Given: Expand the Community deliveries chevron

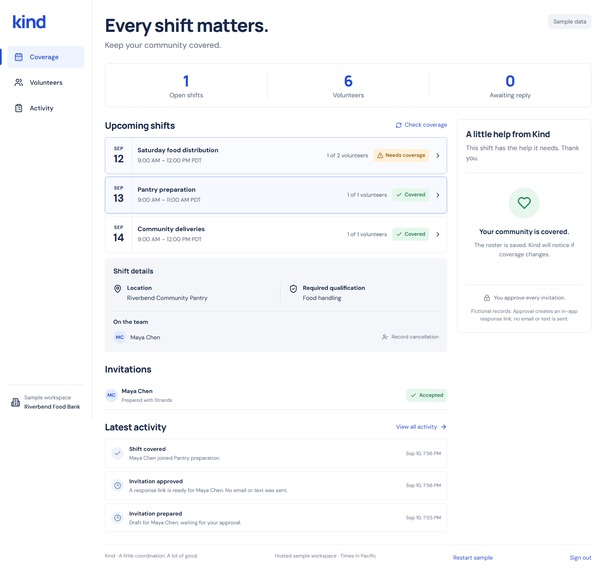Looking at the screenshot, I should [438, 234].
